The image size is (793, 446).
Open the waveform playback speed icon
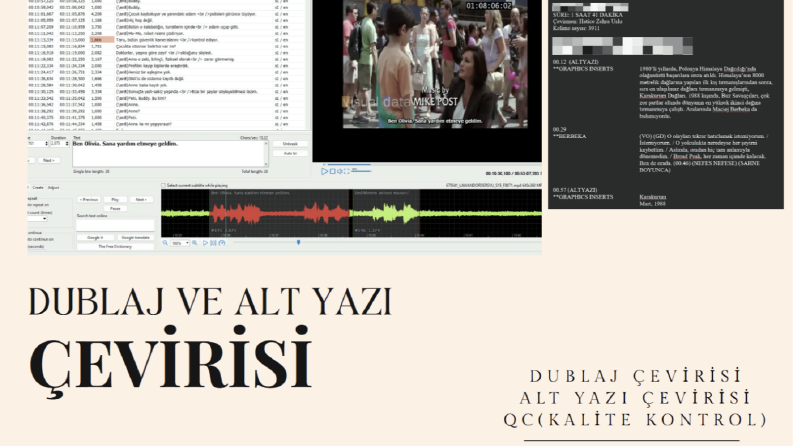[222, 243]
